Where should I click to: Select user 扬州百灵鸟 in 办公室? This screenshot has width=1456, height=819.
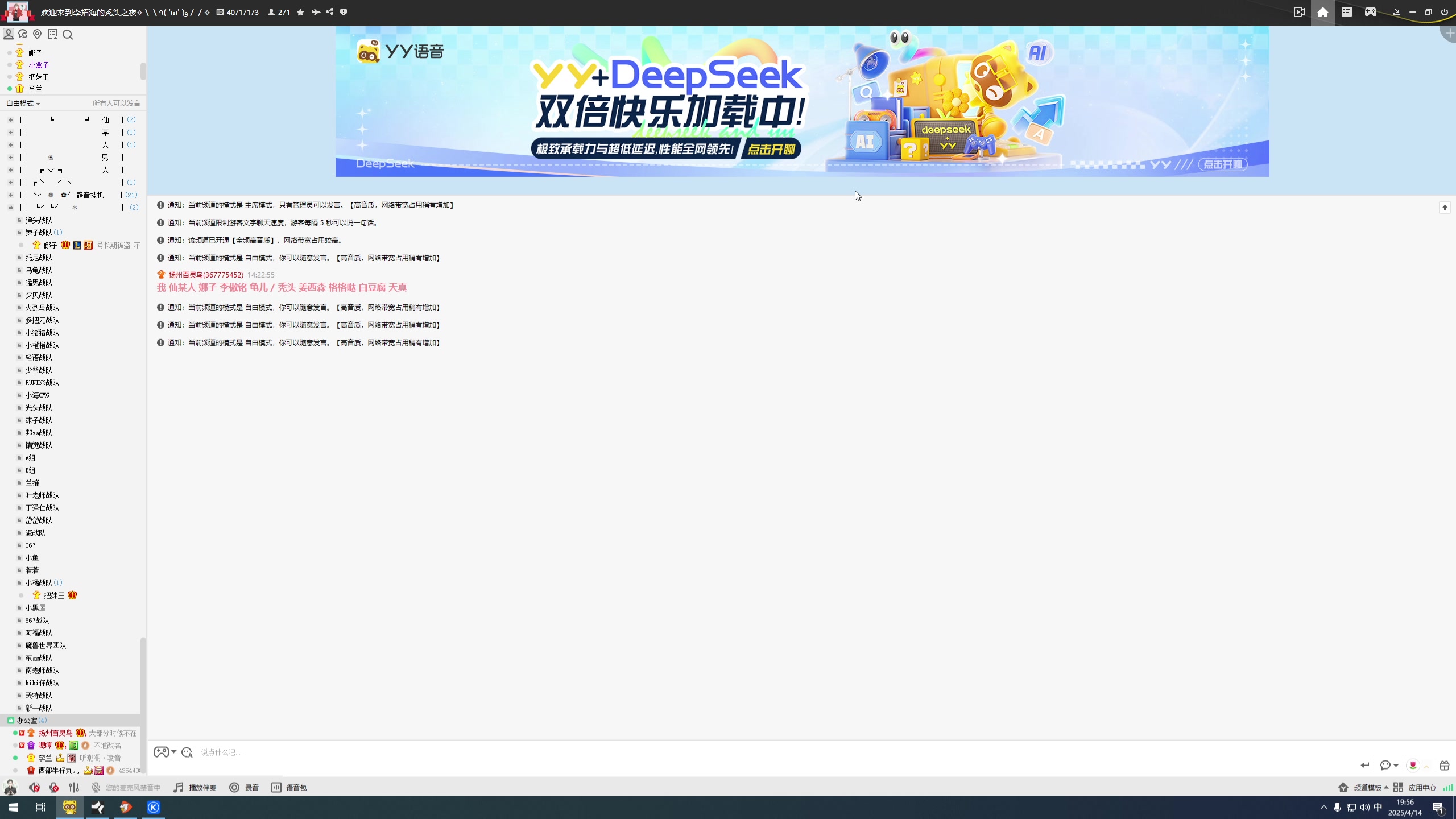[x=55, y=733]
